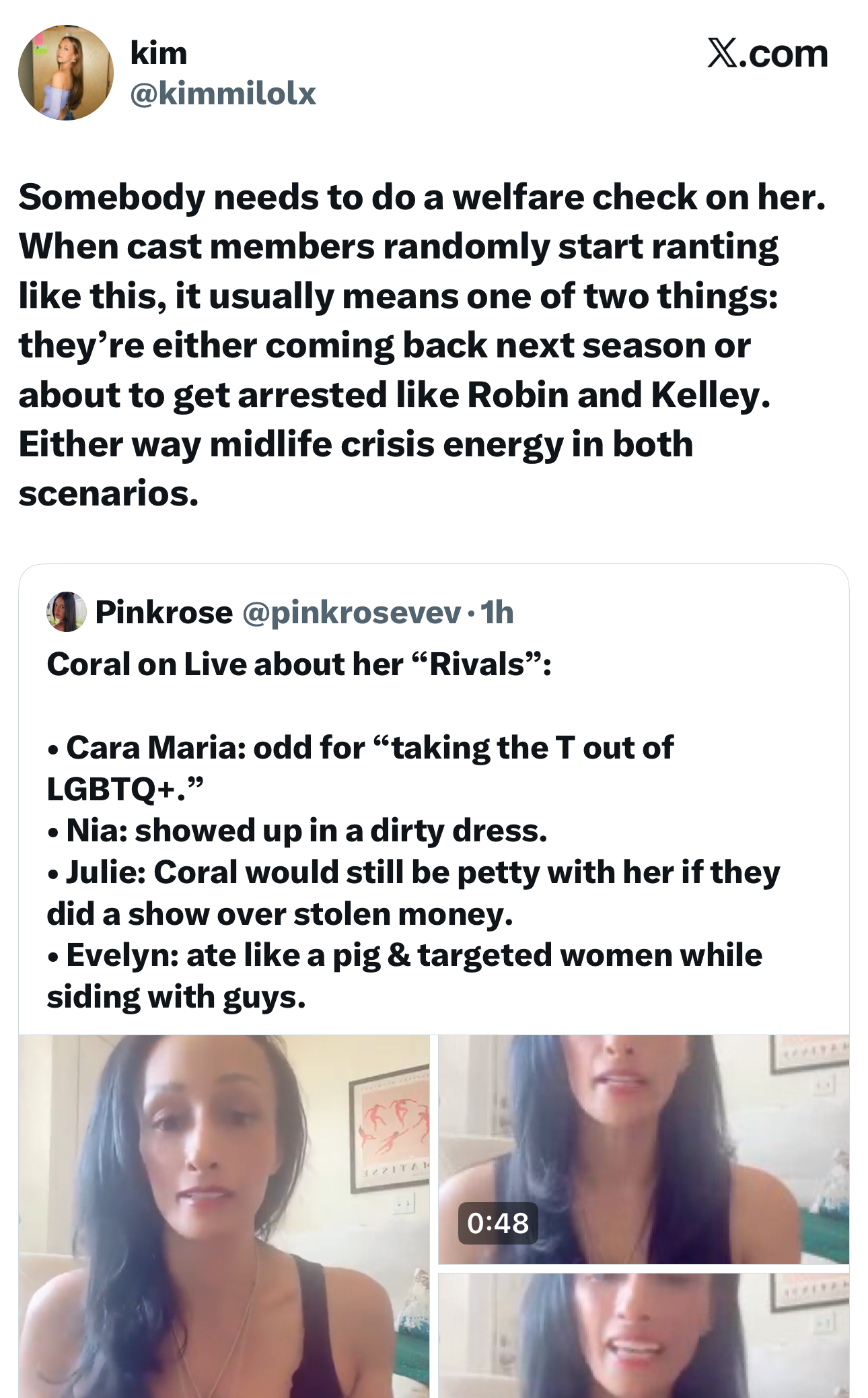The width and height of the screenshot is (868, 1398).
Task: Click the Evelyn bullet line in quoted post
Action: coord(404,976)
